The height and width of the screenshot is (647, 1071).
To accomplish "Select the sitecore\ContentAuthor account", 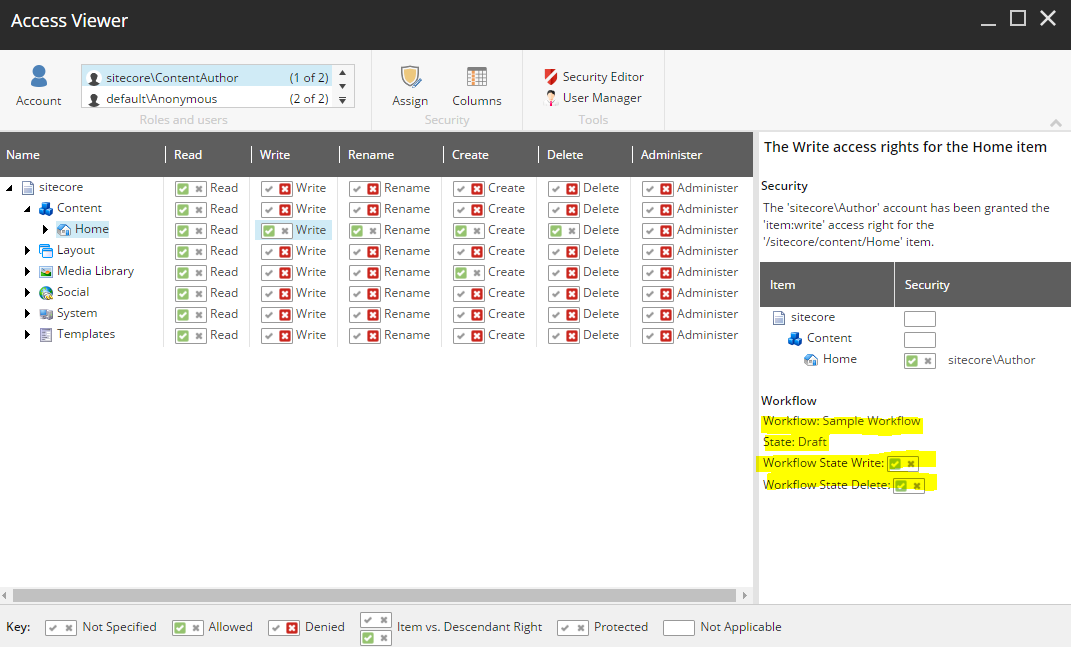I will (208, 77).
